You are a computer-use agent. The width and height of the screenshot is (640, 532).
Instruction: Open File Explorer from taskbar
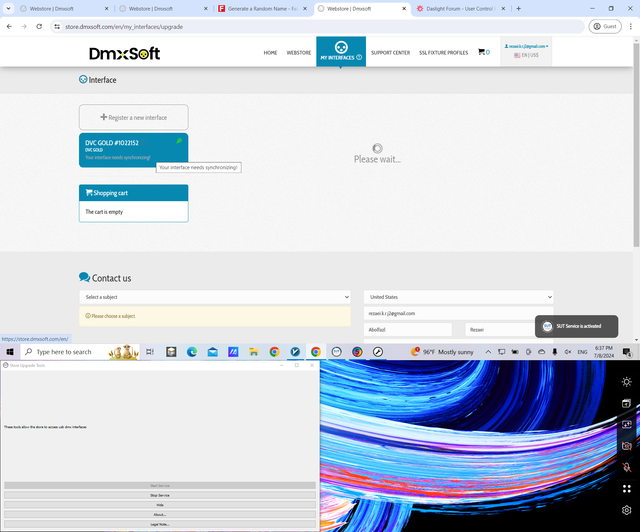[254, 352]
